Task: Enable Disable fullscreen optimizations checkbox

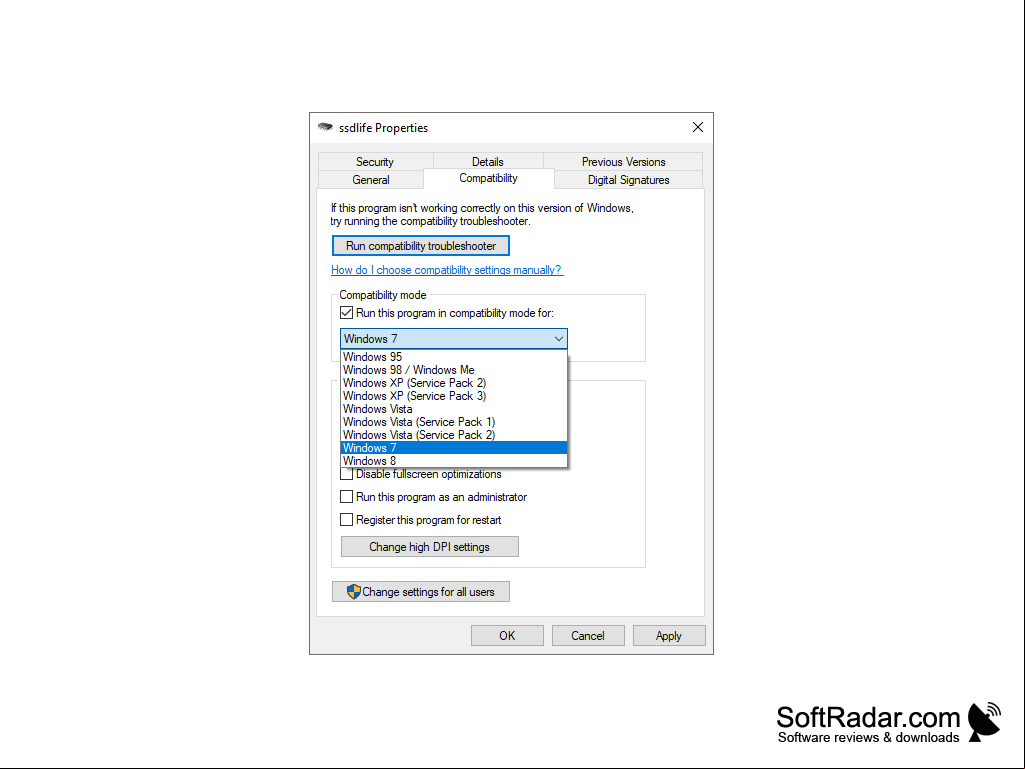Action: [346, 474]
